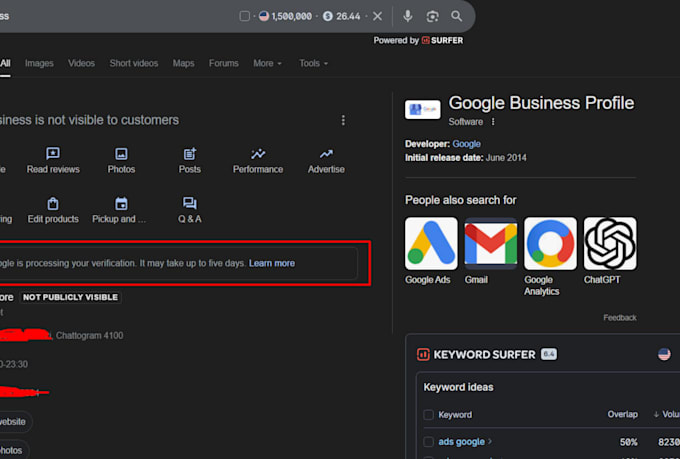Open the Q & A icon
Viewport: 680px width, 459px height.
pos(190,203)
